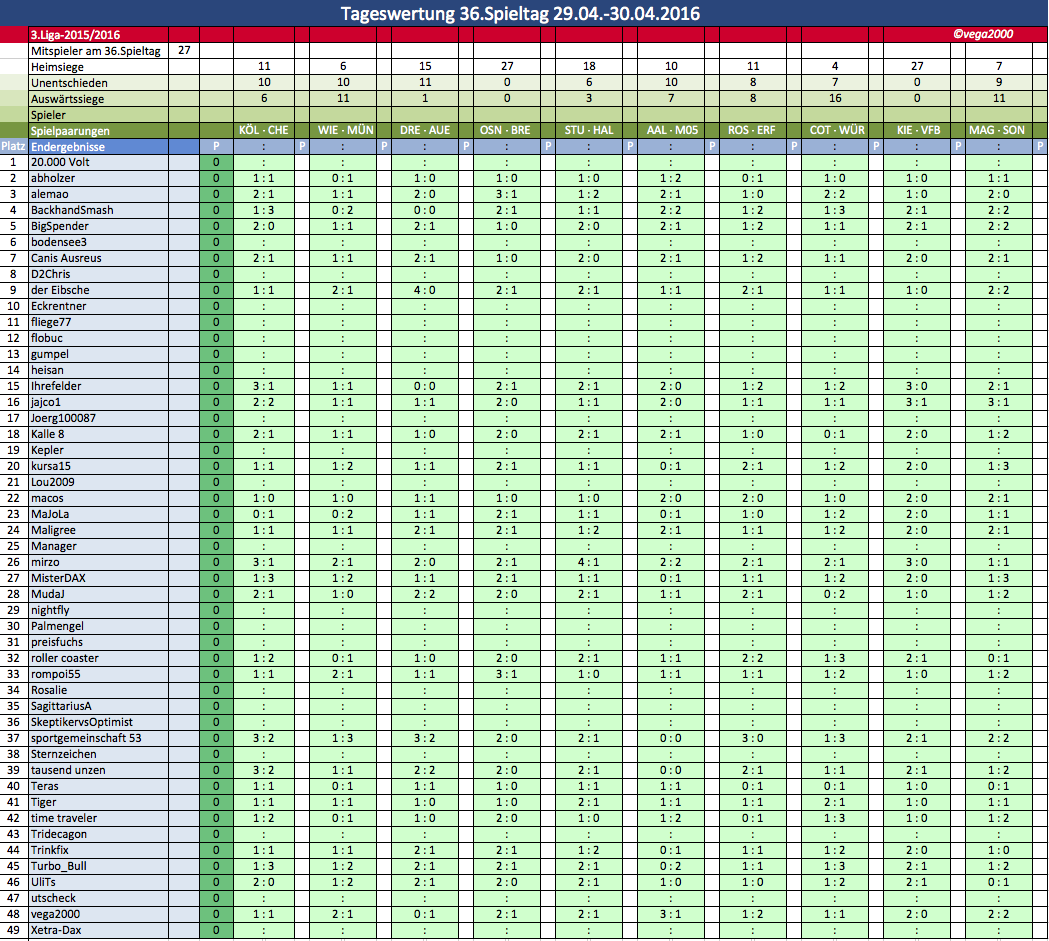This screenshot has height=941, width=1049.
Task: Click player name MisterDAX
Action: 58,579
